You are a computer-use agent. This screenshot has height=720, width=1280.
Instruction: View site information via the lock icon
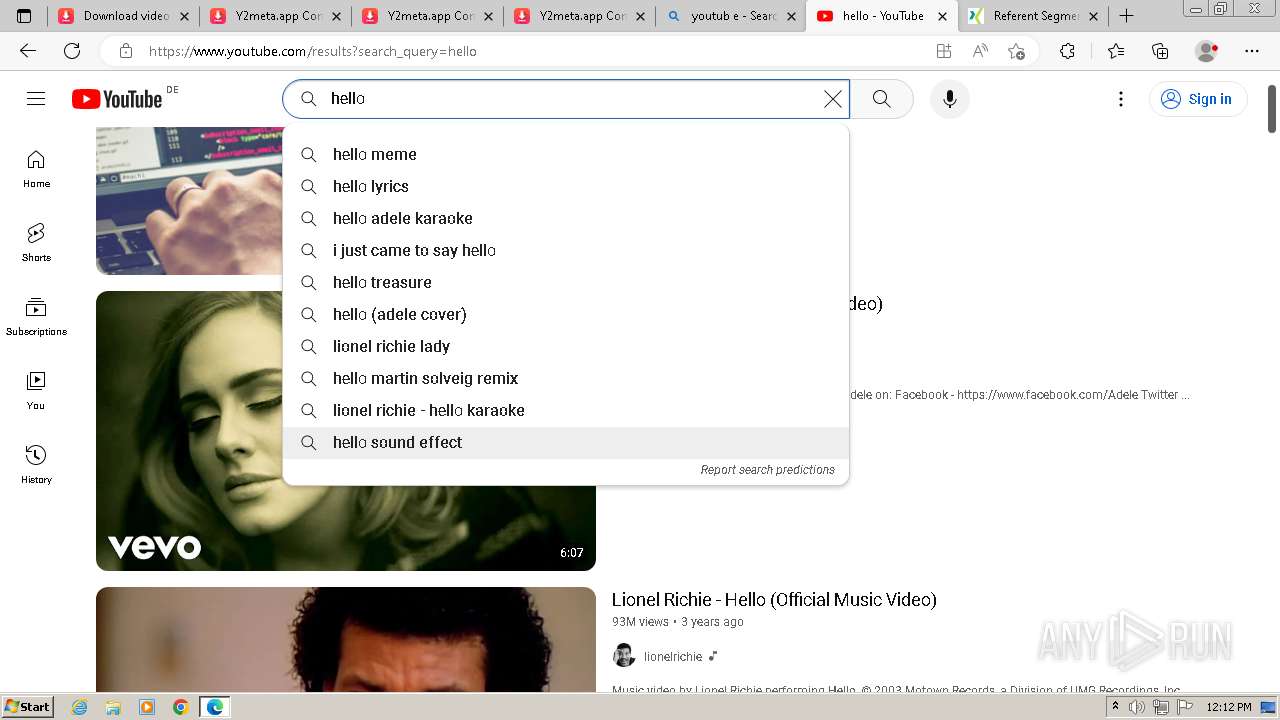point(125,51)
